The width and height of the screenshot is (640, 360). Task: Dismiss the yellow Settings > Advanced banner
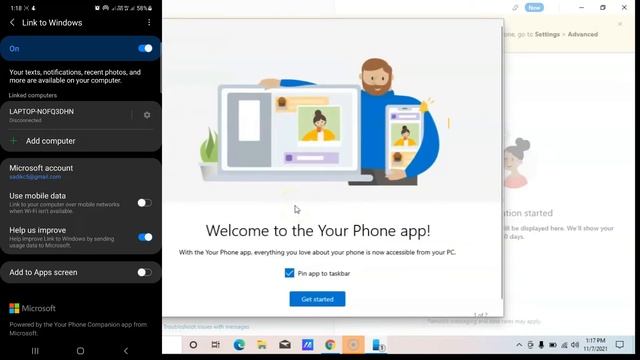pos(620,24)
